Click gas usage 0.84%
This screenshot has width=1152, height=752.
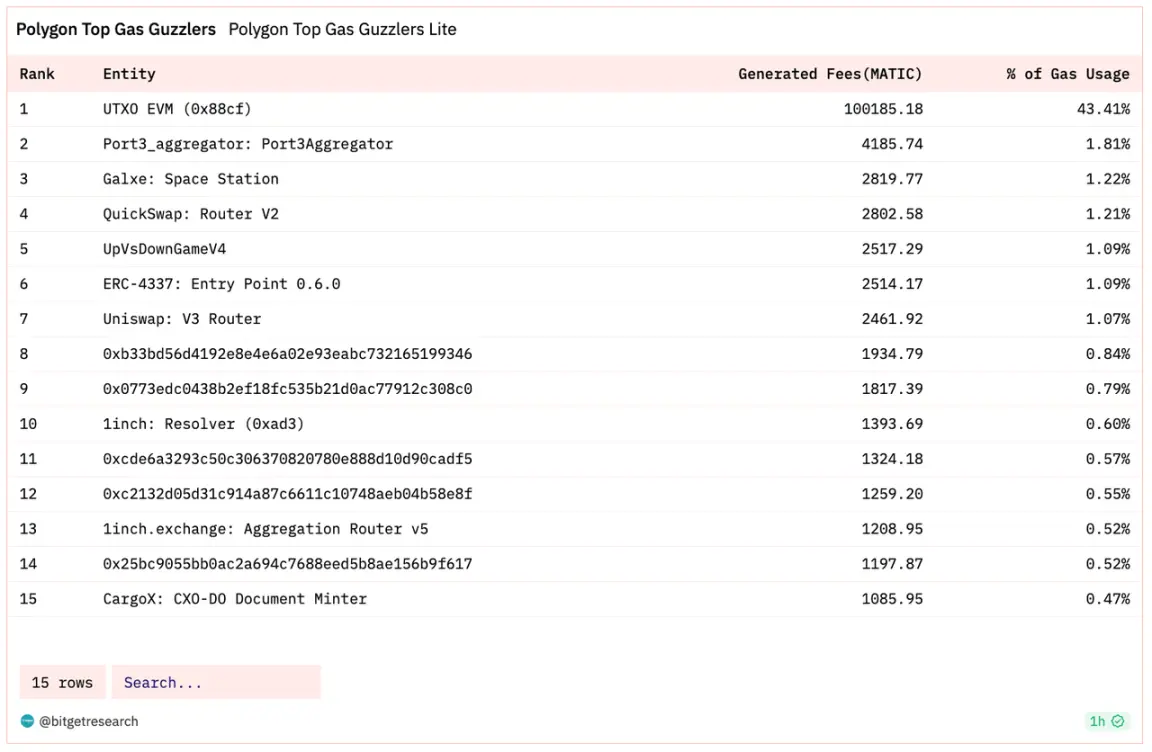click(1108, 354)
